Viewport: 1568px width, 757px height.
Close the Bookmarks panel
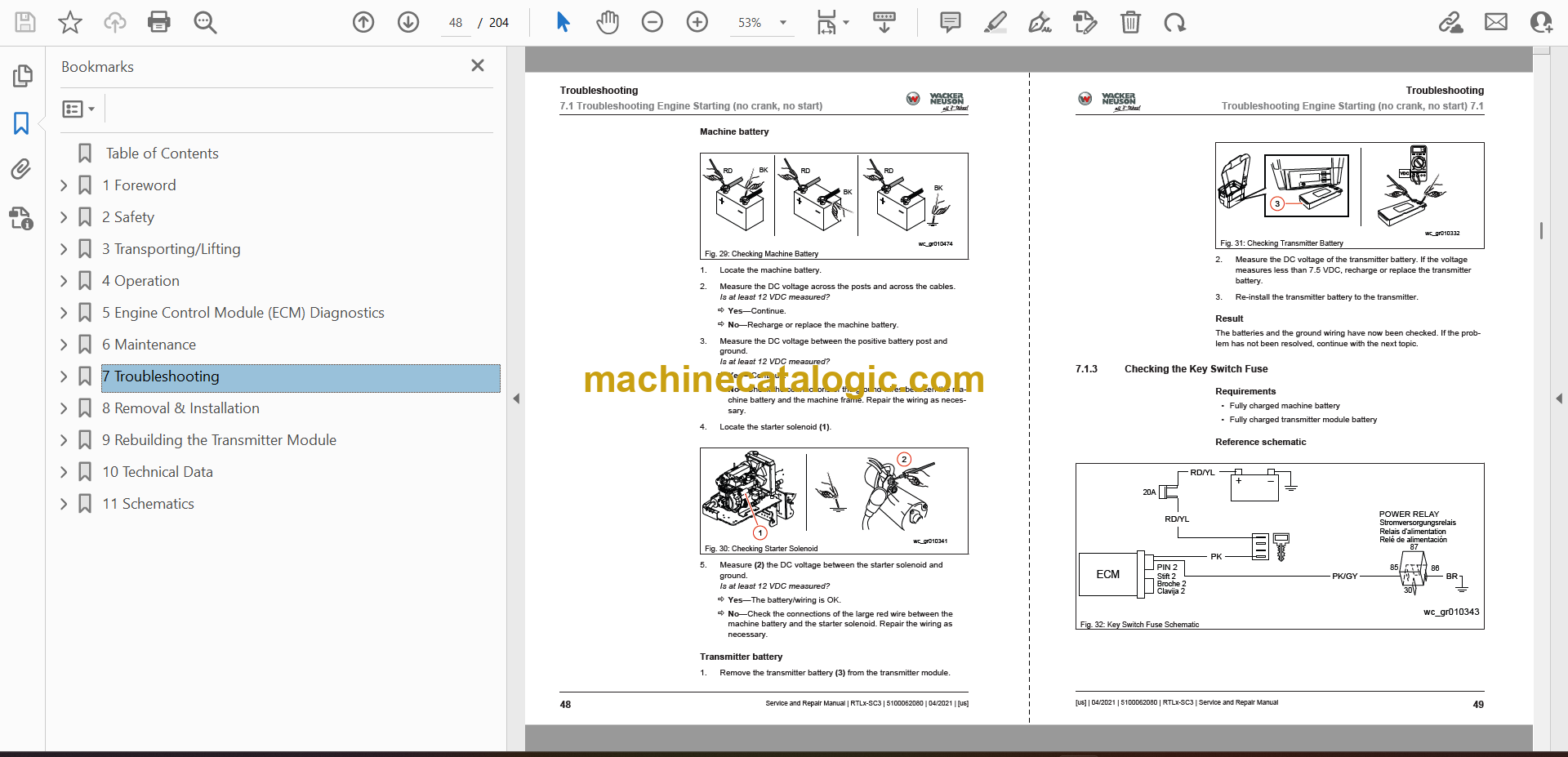pyautogui.click(x=478, y=65)
